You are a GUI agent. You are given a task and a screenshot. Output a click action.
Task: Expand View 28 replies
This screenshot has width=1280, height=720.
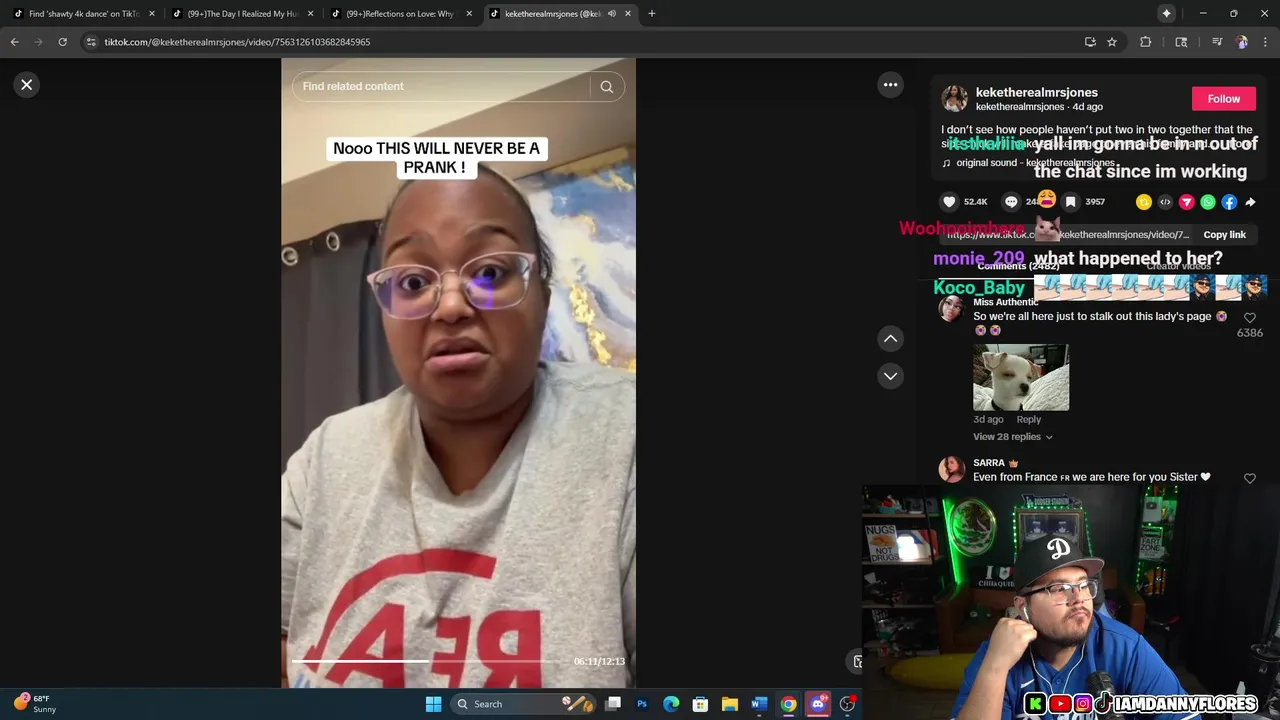pos(1012,437)
